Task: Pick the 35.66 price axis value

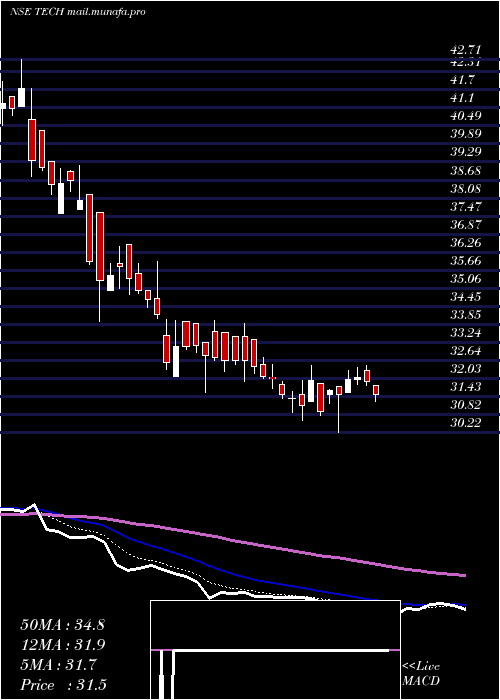Action: pyautogui.click(x=466, y=261)
